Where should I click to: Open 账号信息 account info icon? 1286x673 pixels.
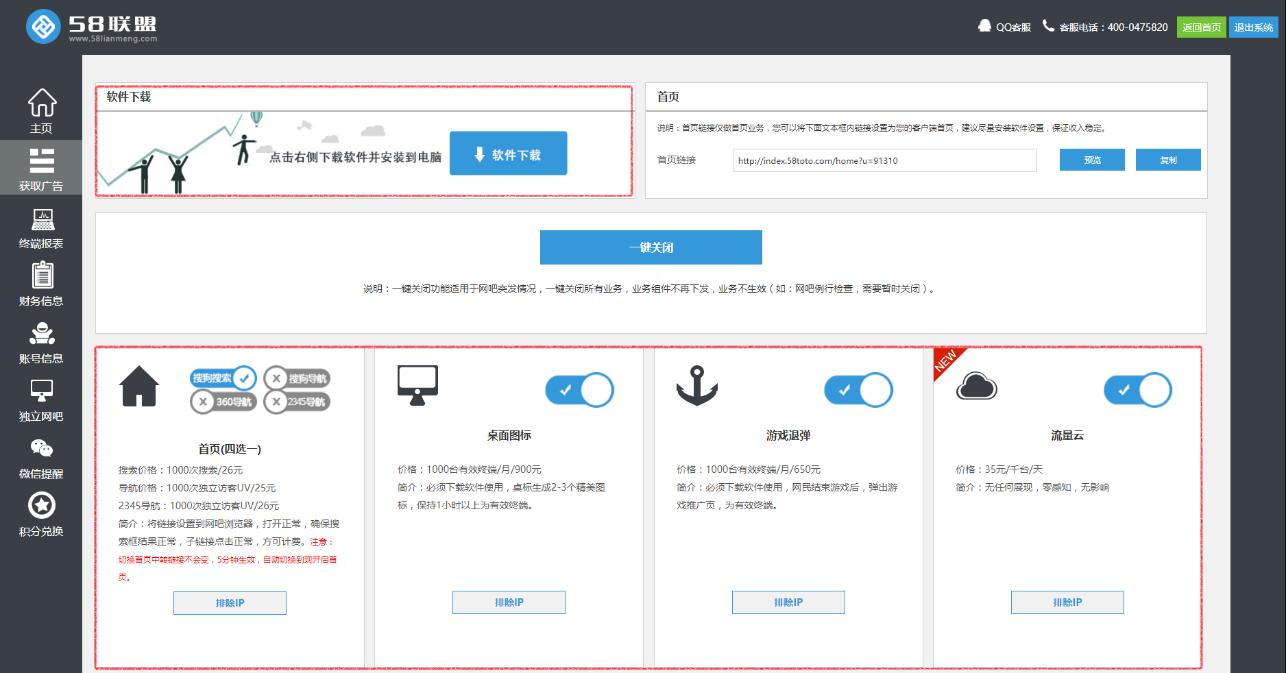[41, 334]
